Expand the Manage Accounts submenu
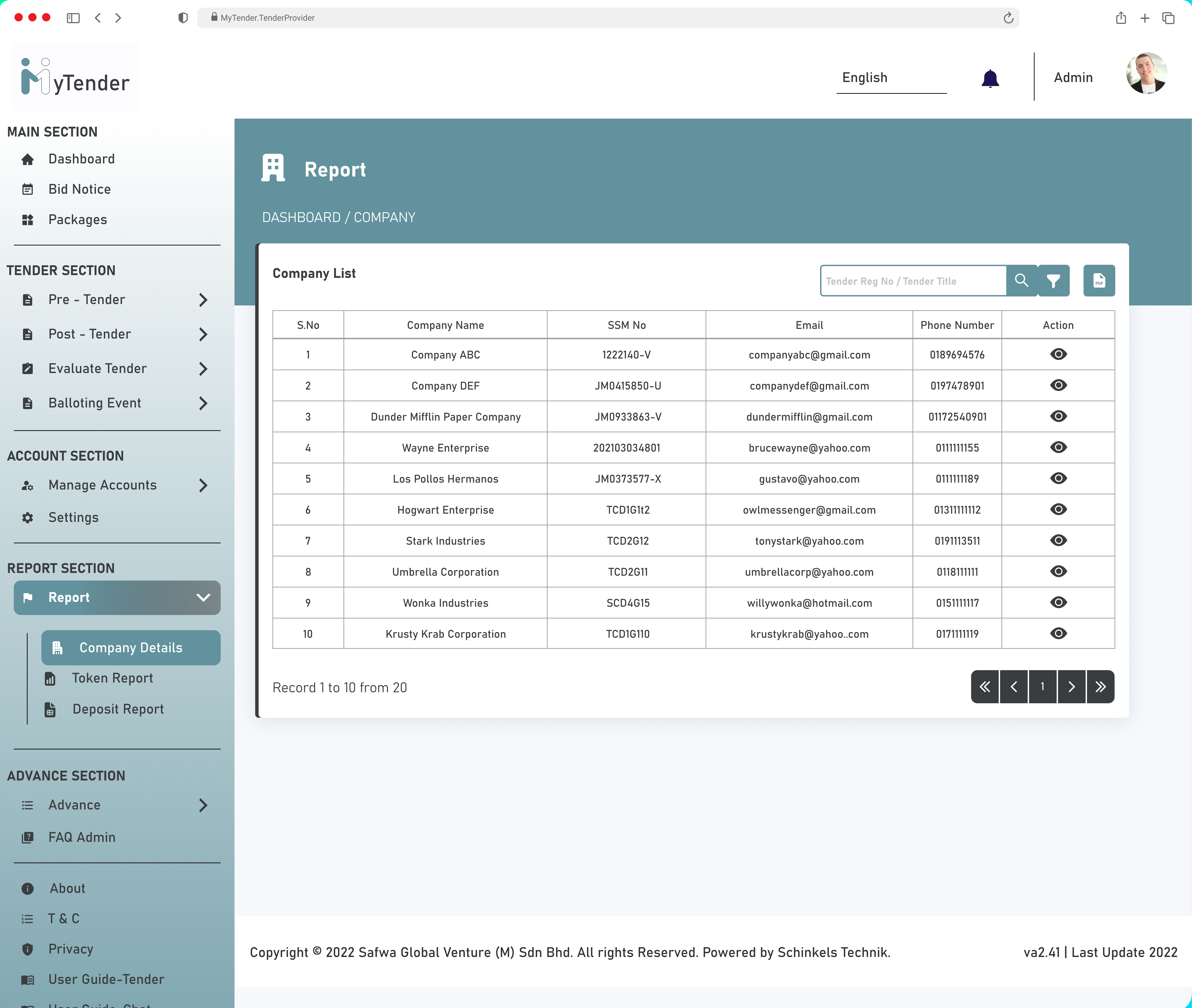The width and height of the screenshot is (1192, 1008). pos(203,485)
